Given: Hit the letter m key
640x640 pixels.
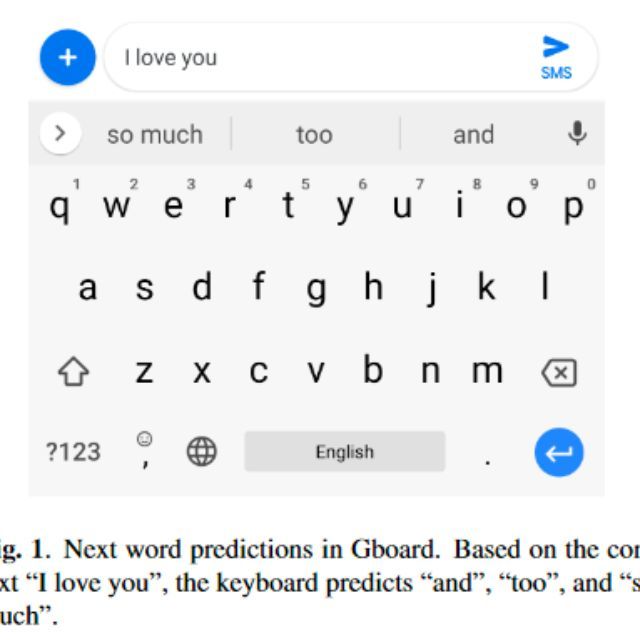Looking at the screenshot, I should (x=487, y=371).
